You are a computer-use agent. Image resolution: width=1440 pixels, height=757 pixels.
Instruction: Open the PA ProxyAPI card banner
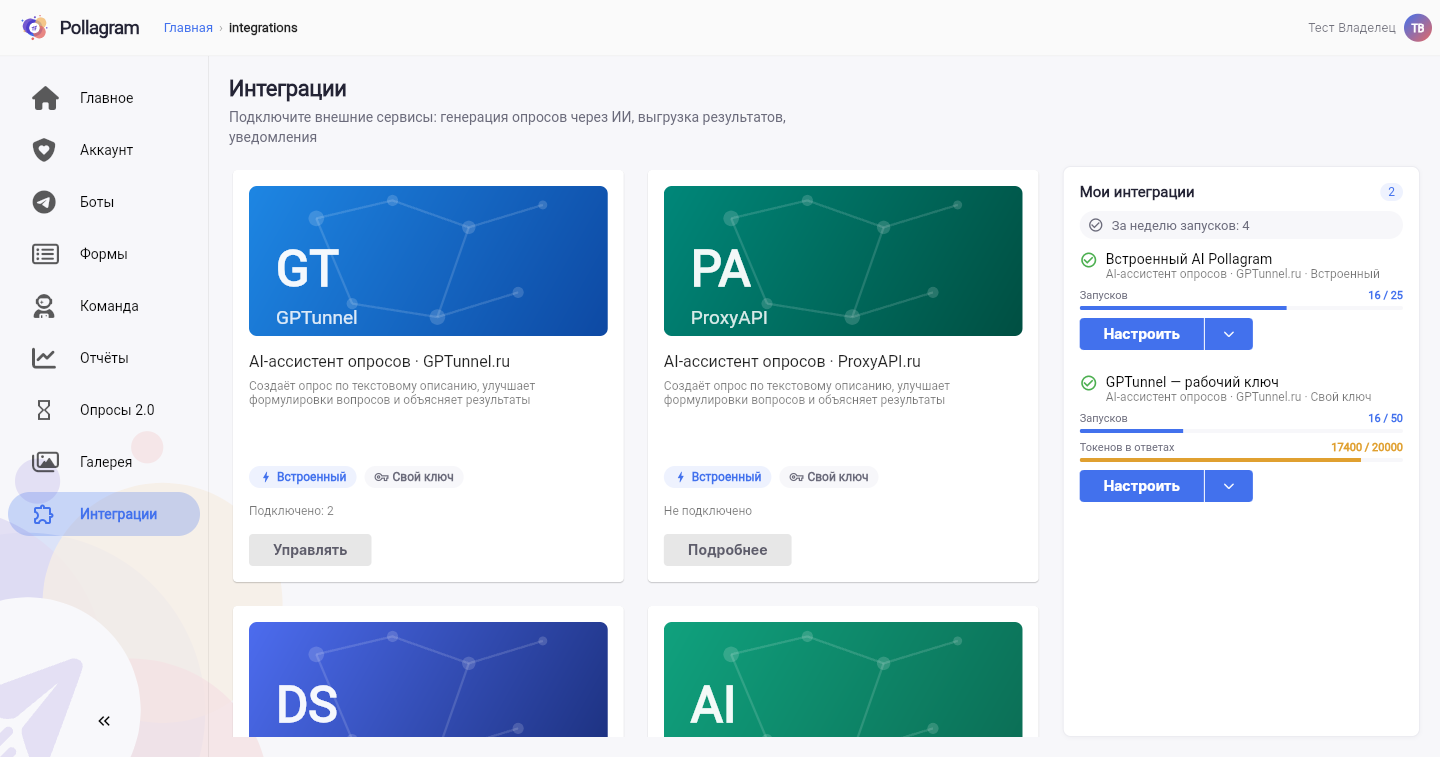click(x=843, y=261)
